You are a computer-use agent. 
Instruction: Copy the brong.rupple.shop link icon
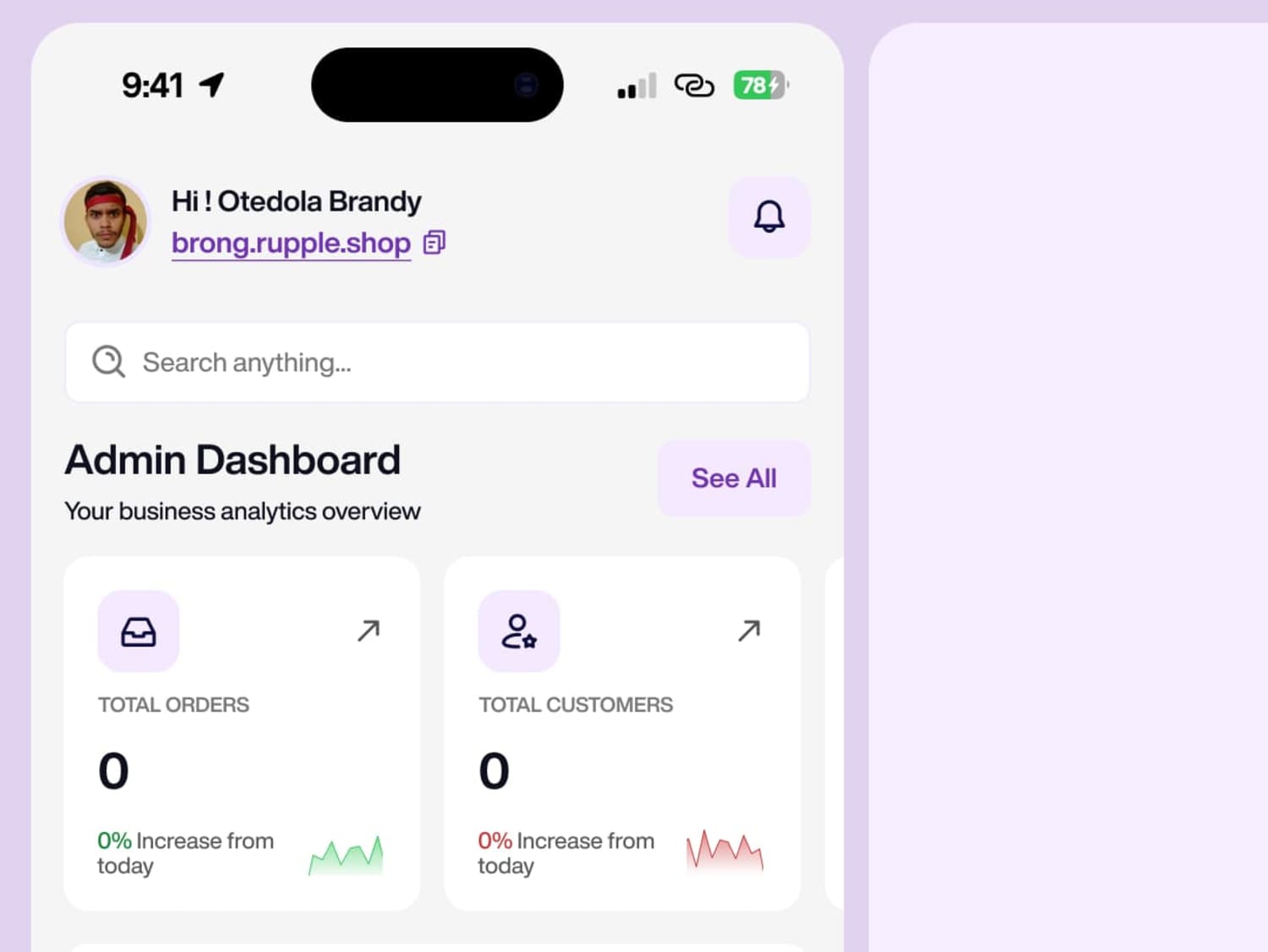tap(435, 243)
